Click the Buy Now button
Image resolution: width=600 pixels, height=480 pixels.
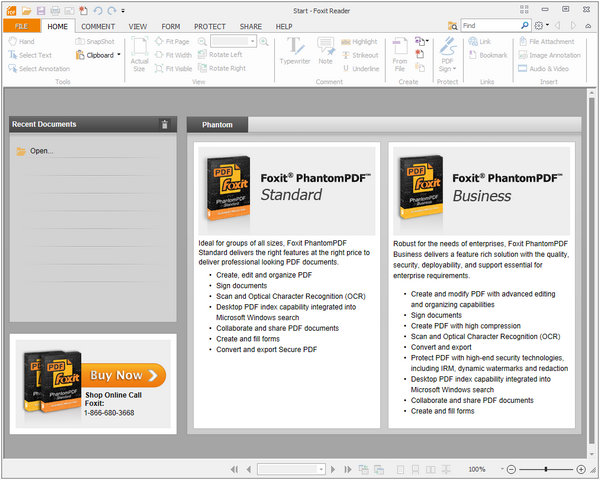click(124, 376)
